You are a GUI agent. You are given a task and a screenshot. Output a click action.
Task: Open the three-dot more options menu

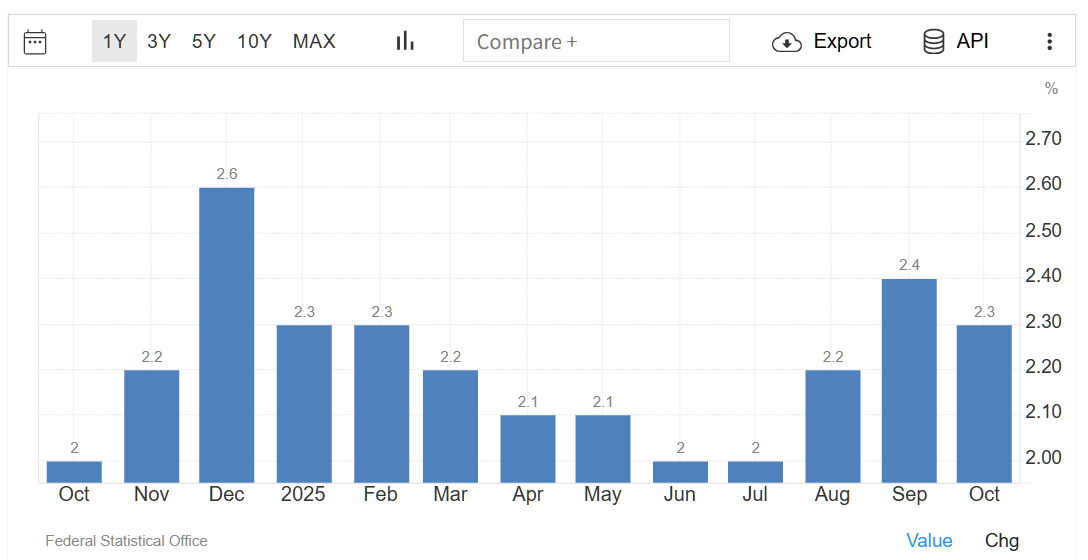1049,41
